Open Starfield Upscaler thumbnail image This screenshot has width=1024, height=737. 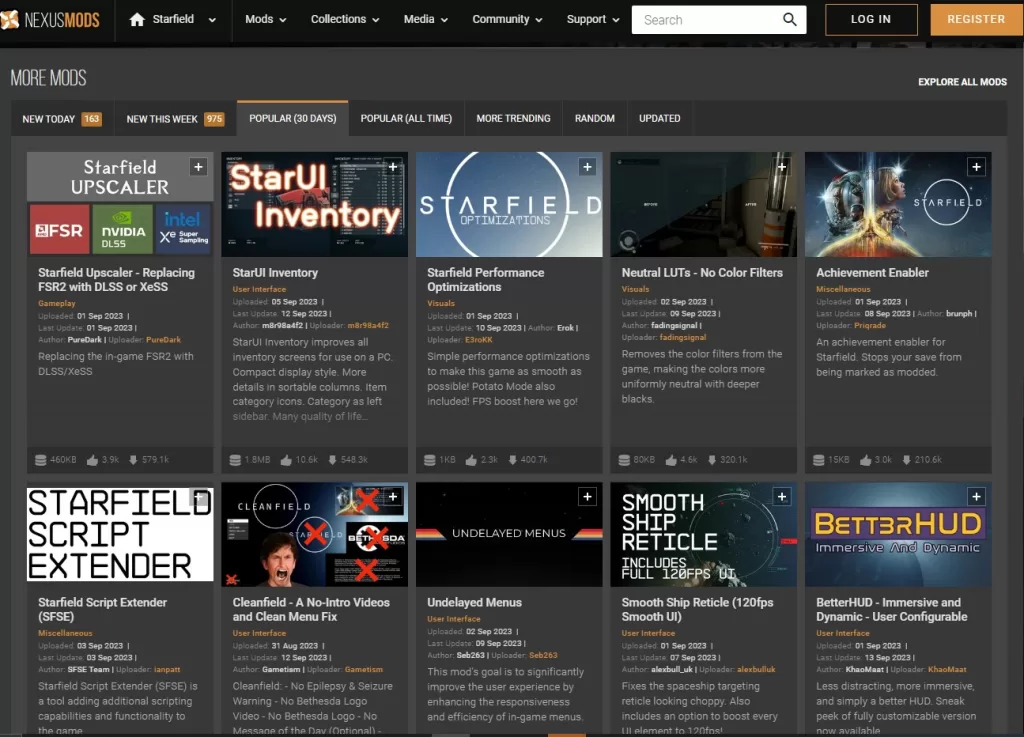(120, 204)
